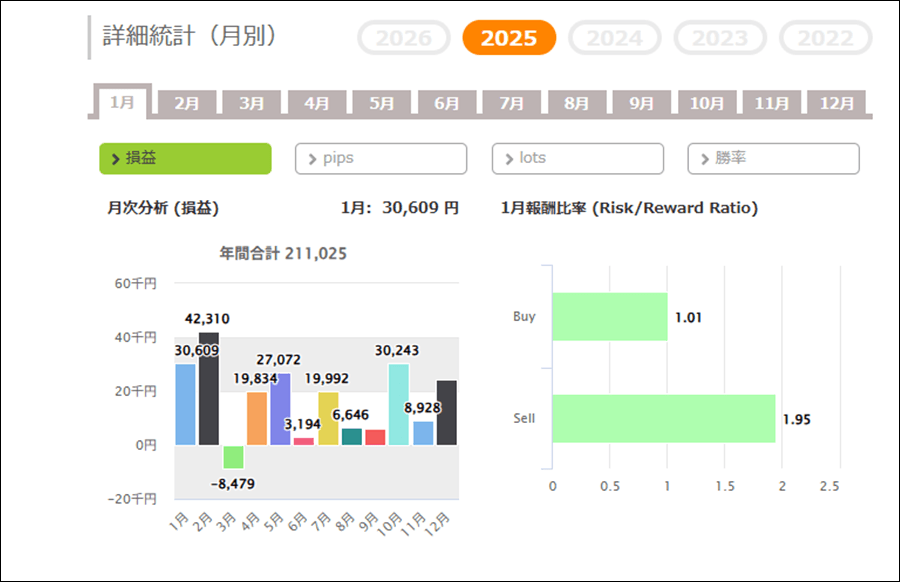Click the 1月報酬比率 Risk/Reward Ratio title
Image resolution: width=900 pixels, height=582 pixels.
629,208
